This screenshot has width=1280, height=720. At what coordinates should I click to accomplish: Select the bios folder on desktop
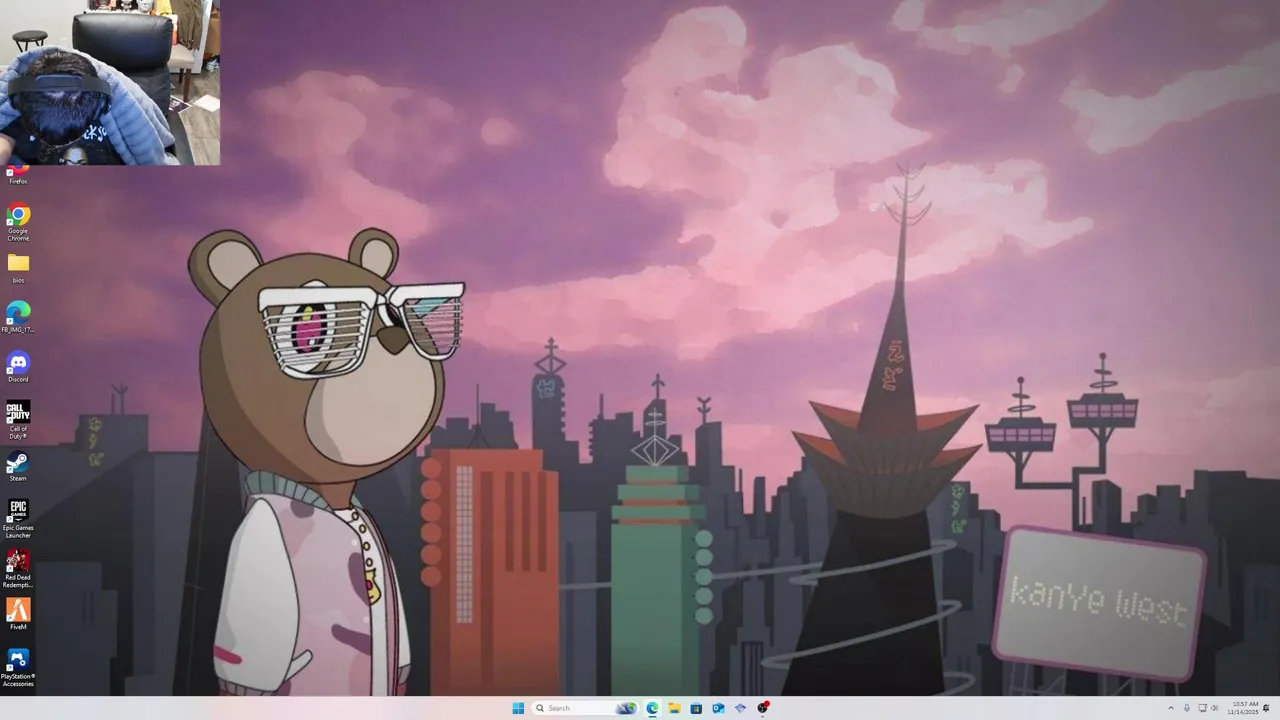[18, 269]
